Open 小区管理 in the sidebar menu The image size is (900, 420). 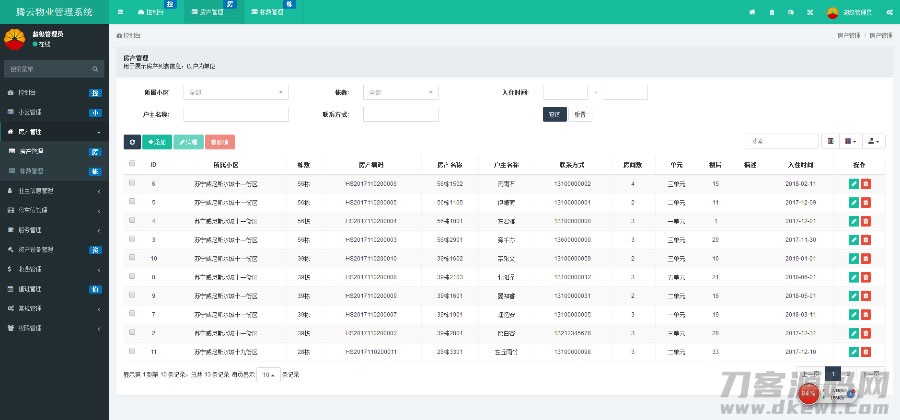pos(40,112)
